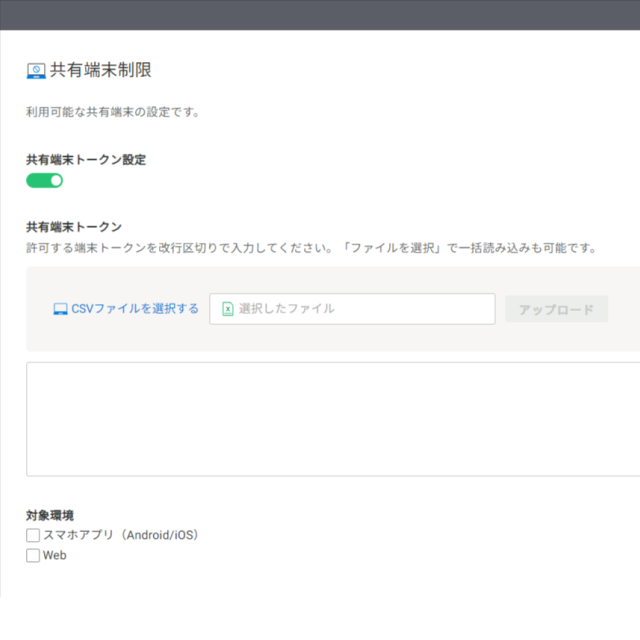
Task: Click the Web label text
Action: point(55,556)
